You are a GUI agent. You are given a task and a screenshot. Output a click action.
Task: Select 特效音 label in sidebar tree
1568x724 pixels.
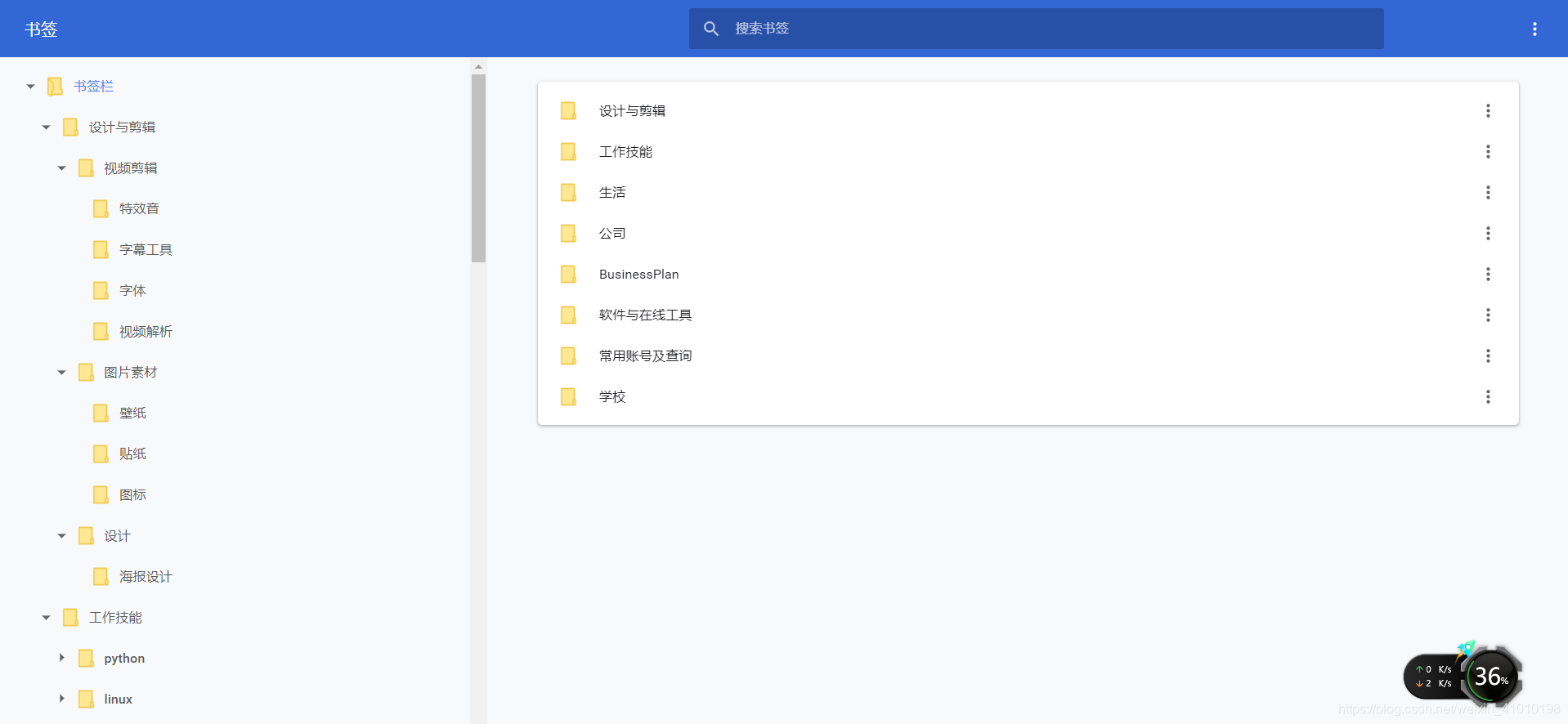click(x=139, y=208)
